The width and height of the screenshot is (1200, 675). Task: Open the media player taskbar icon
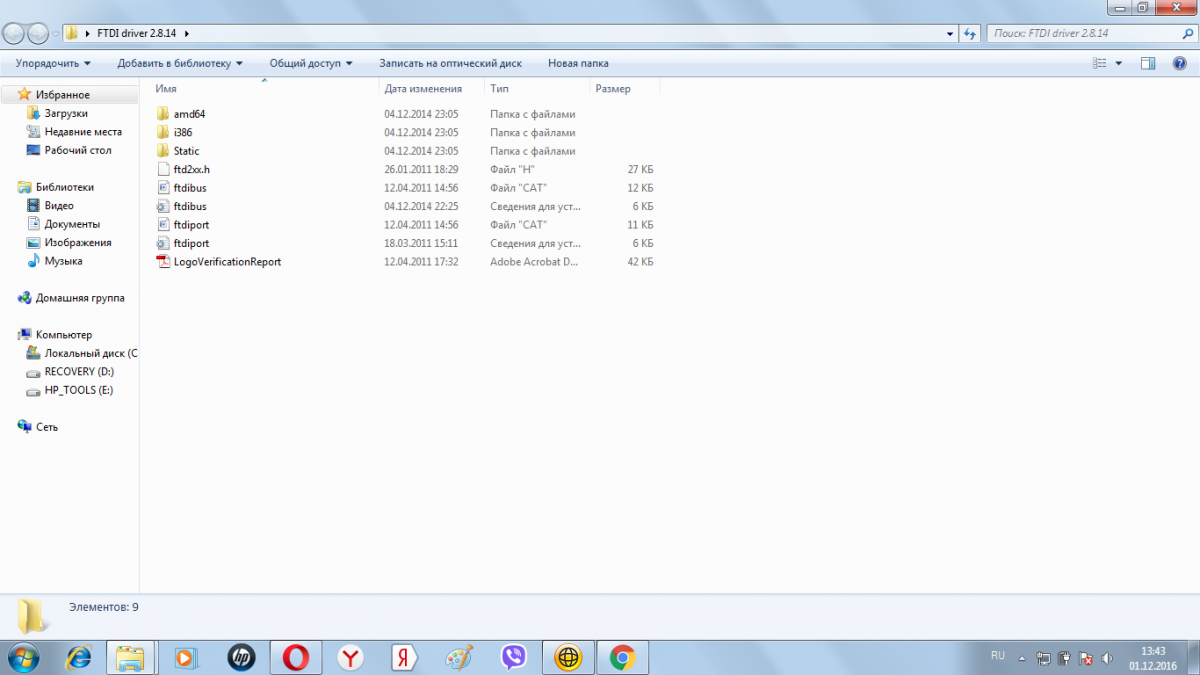tap(186, 657)
